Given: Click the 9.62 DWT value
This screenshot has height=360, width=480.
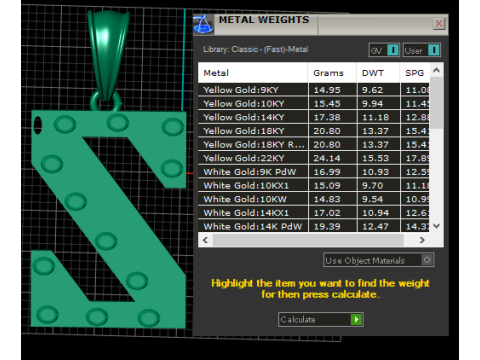Looking at the screenshot, I should (373, 90).
